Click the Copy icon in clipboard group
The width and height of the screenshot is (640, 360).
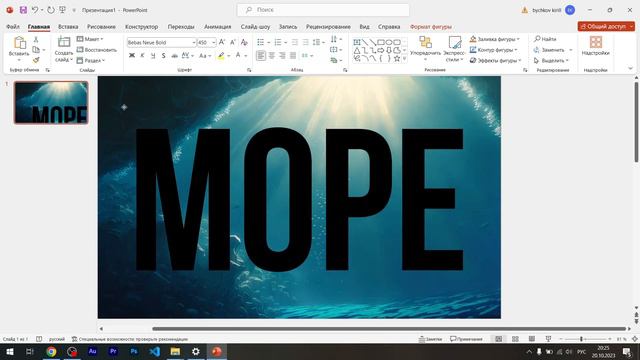tap(36, 50)
